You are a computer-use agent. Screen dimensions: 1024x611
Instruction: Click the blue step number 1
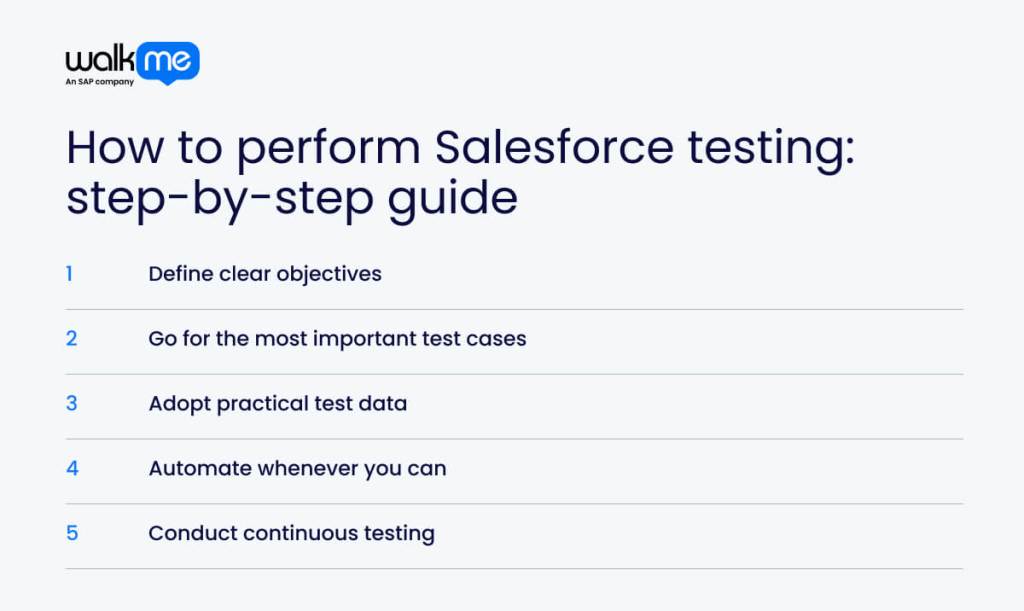pos(70,273)
